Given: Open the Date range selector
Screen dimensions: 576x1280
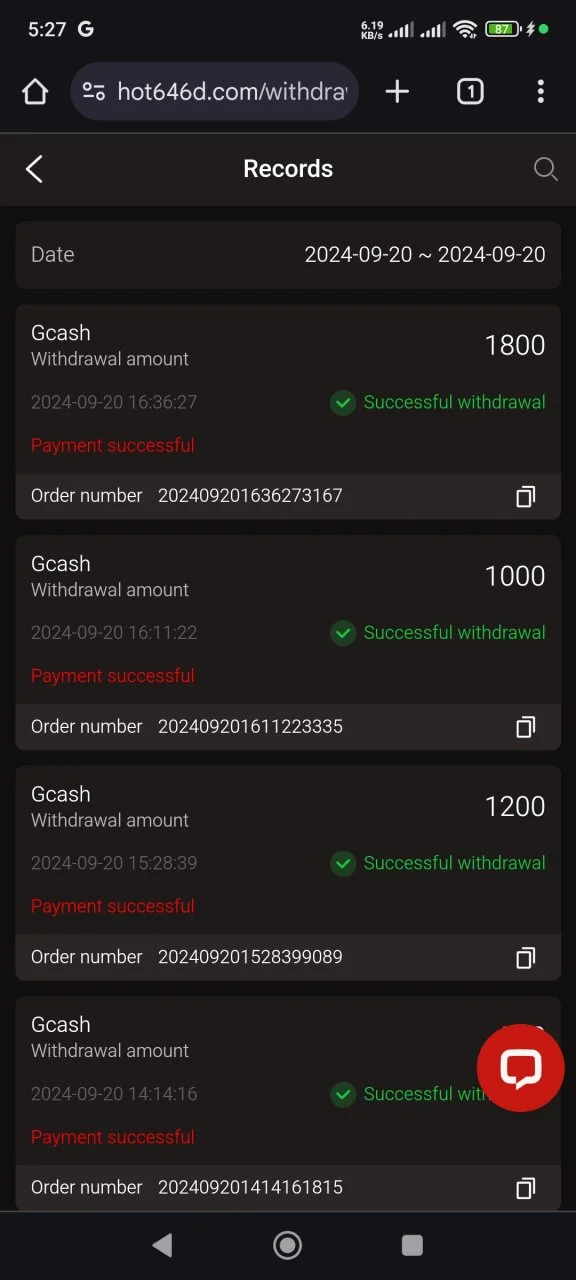Looking at the screenshot, I should point(288,255).
